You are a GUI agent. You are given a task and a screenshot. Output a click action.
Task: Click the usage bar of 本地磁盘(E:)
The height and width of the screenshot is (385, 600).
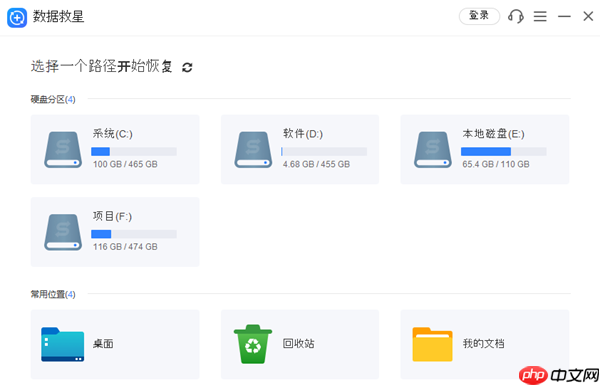point(504,152)
